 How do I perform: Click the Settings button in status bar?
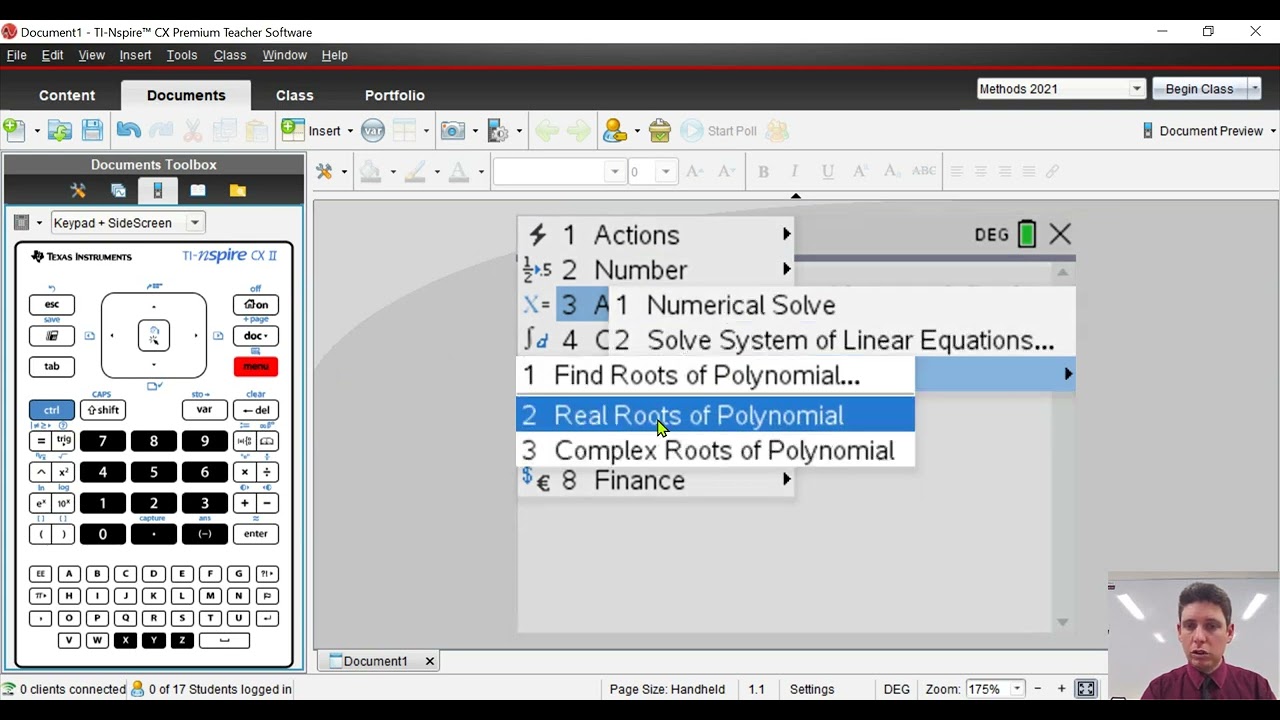tap(812, 689)
